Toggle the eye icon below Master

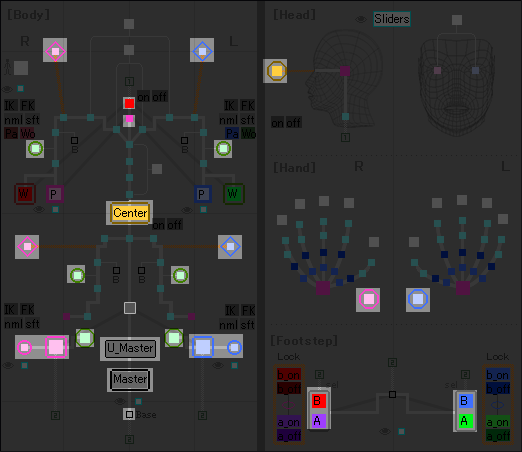[120, 401]
